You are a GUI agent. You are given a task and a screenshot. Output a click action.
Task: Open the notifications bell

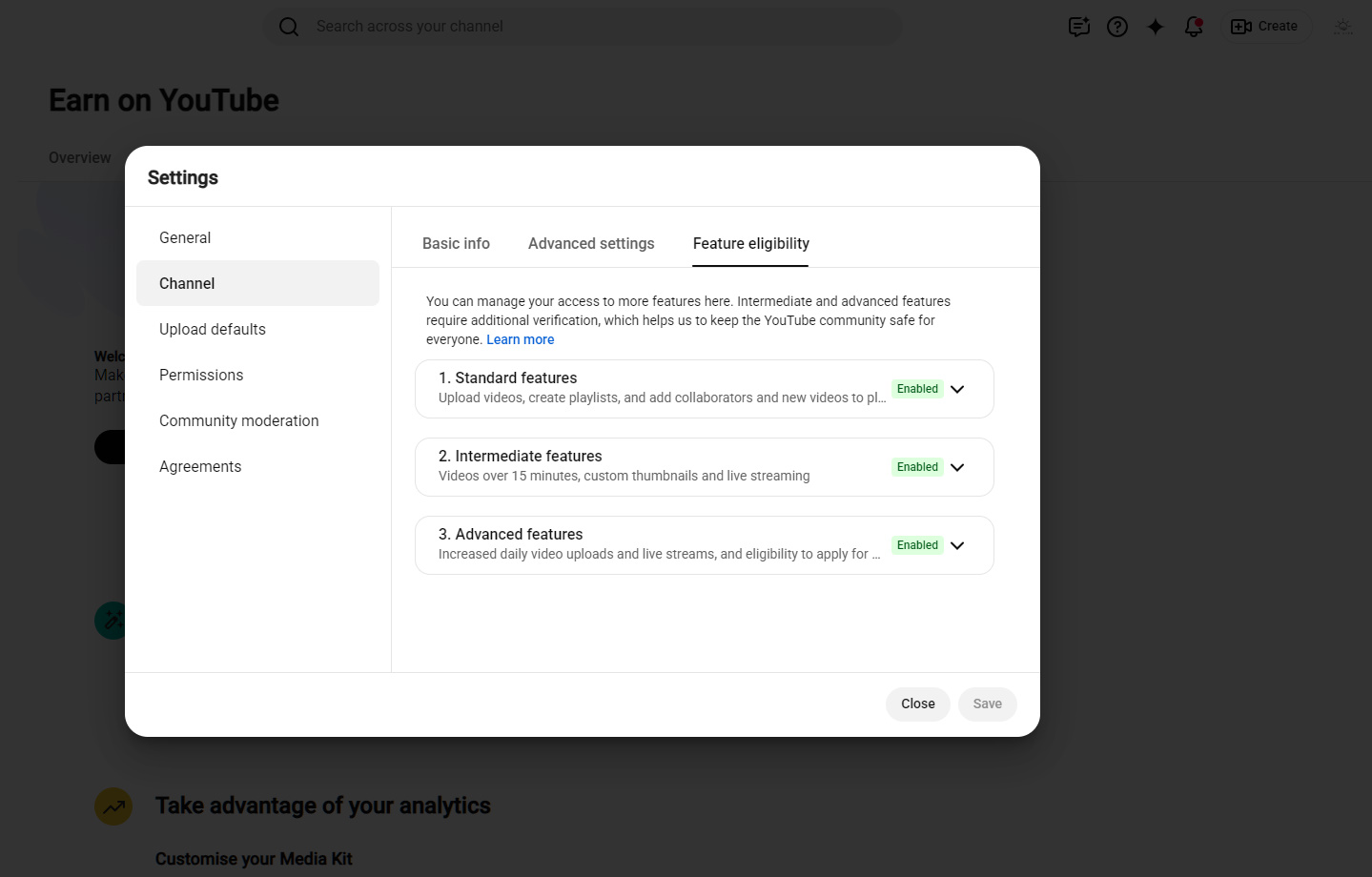pyautogui.click(x=1193, y=27)
